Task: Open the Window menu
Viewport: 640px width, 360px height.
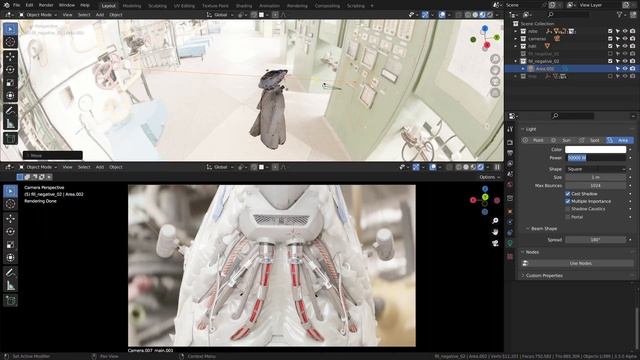Action: tap(67, 5)
